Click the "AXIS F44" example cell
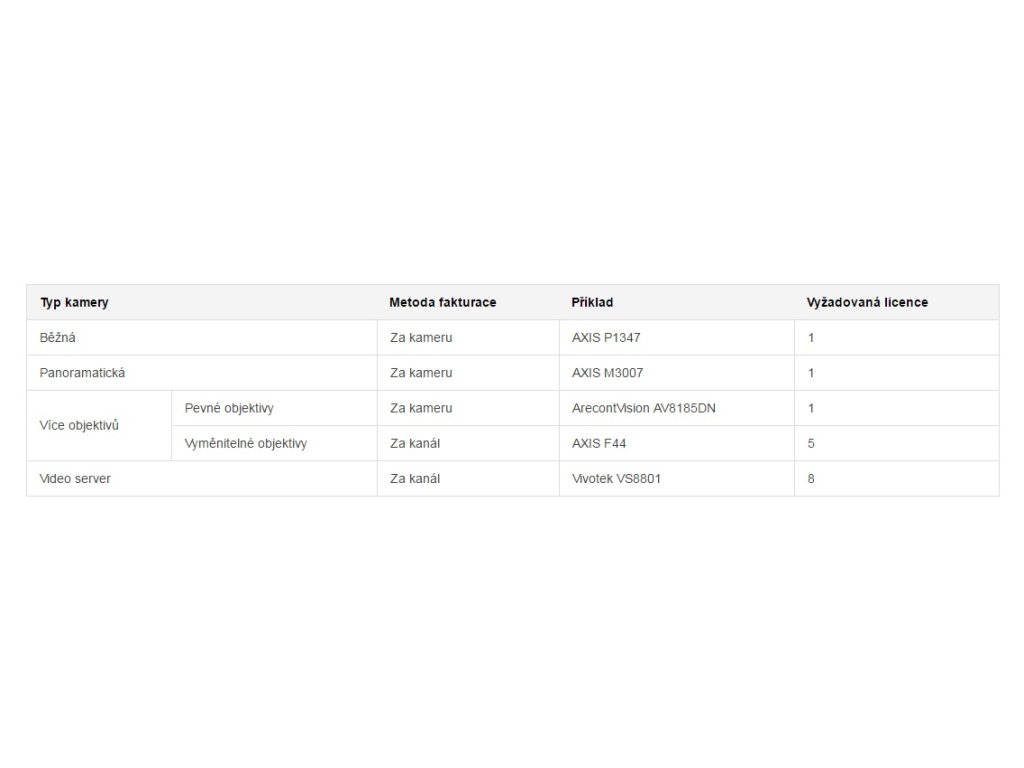 [x=599, y=443]
